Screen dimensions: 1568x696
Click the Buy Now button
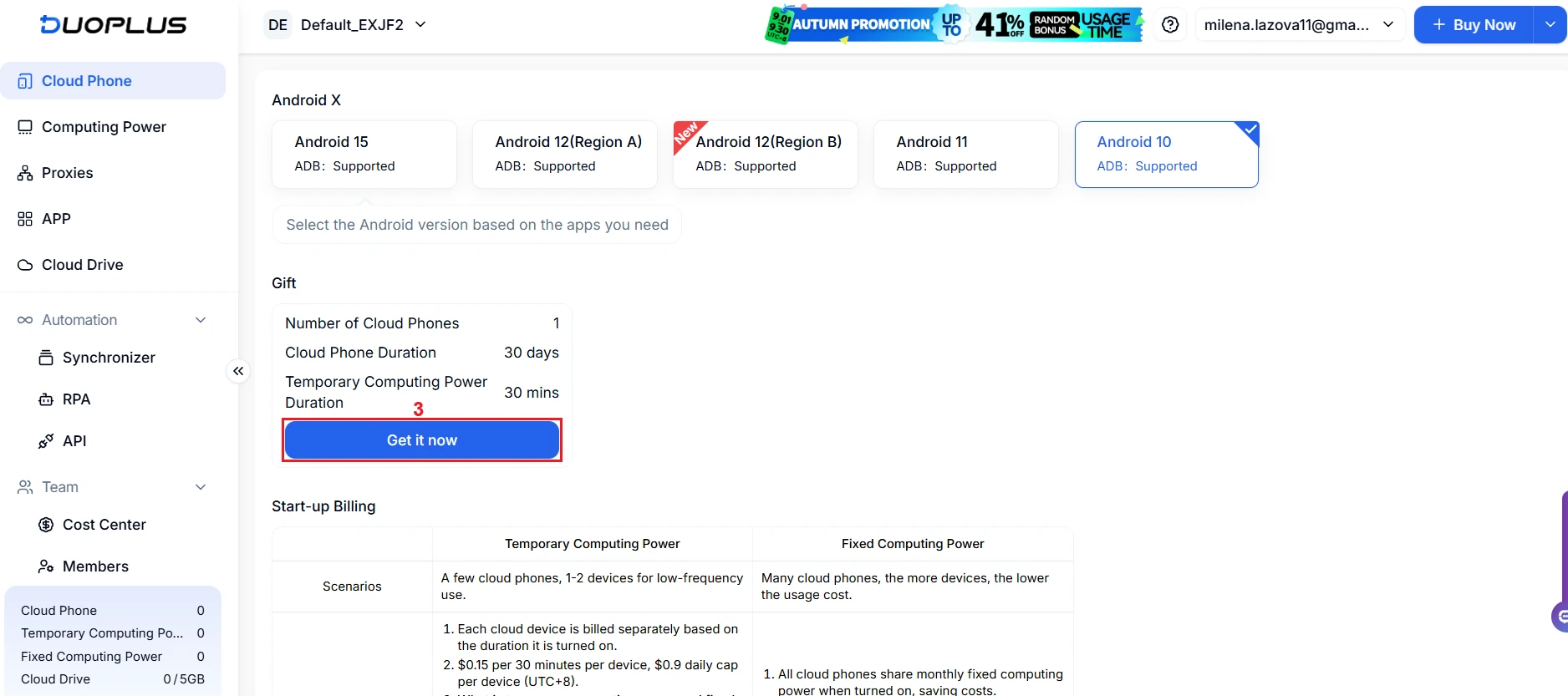click(1474, 25)
